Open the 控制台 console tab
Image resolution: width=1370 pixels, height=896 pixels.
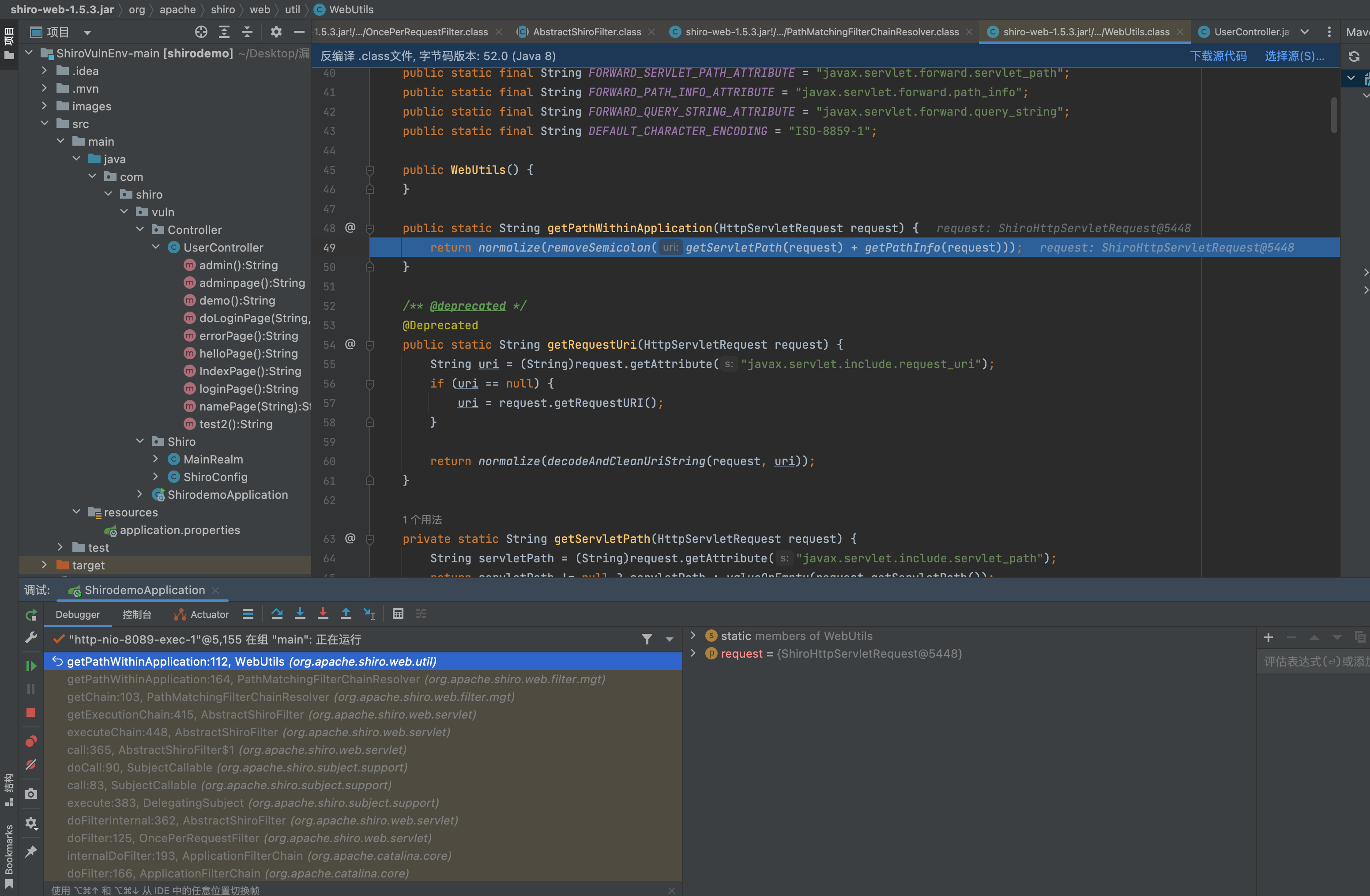click(x=137, y=614)
